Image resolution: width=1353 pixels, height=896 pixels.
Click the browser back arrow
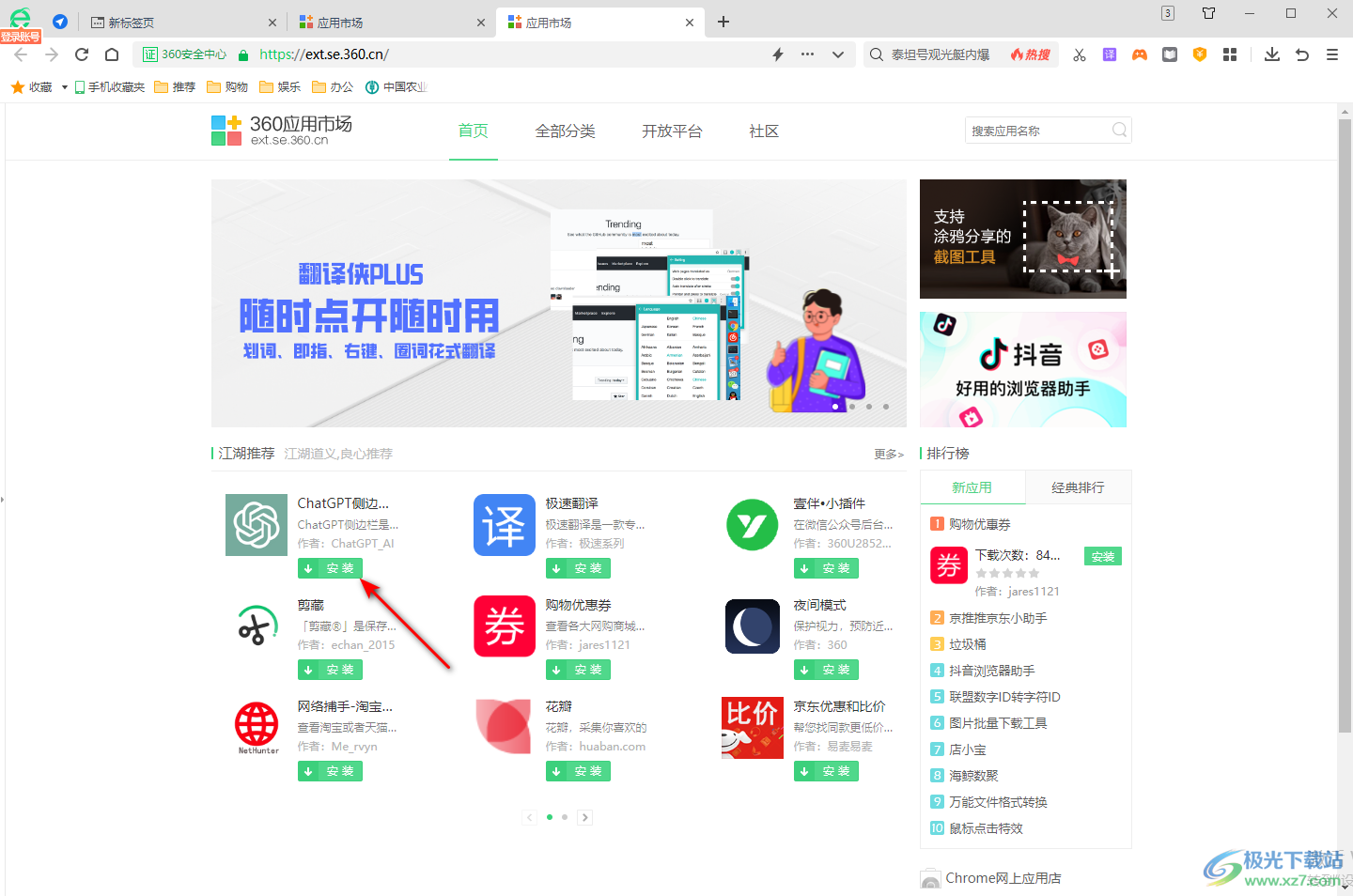point(21,54)
